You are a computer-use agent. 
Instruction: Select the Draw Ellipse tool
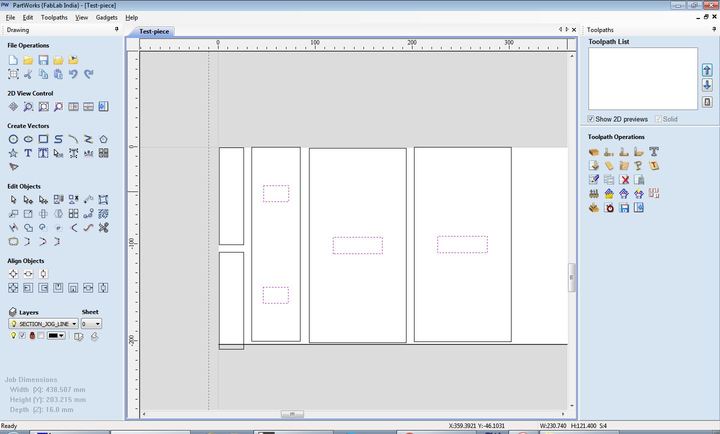pyautogui.click(x=28, y=139)
